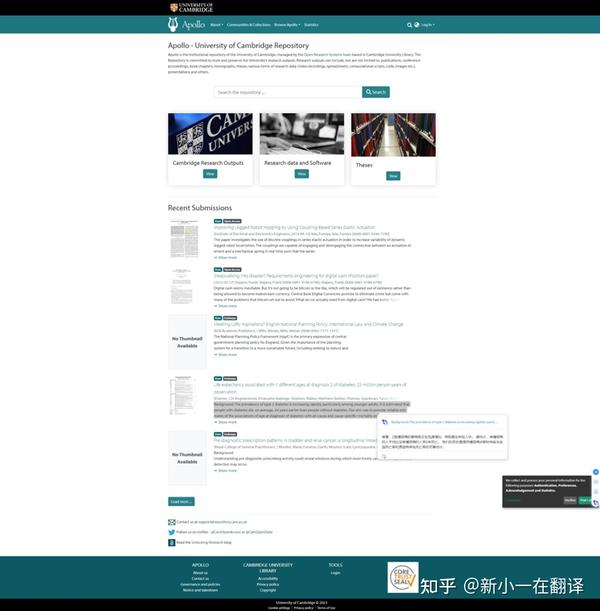
Task: Click the translate icon in the translation popup
Action: (x=385, y=422)
